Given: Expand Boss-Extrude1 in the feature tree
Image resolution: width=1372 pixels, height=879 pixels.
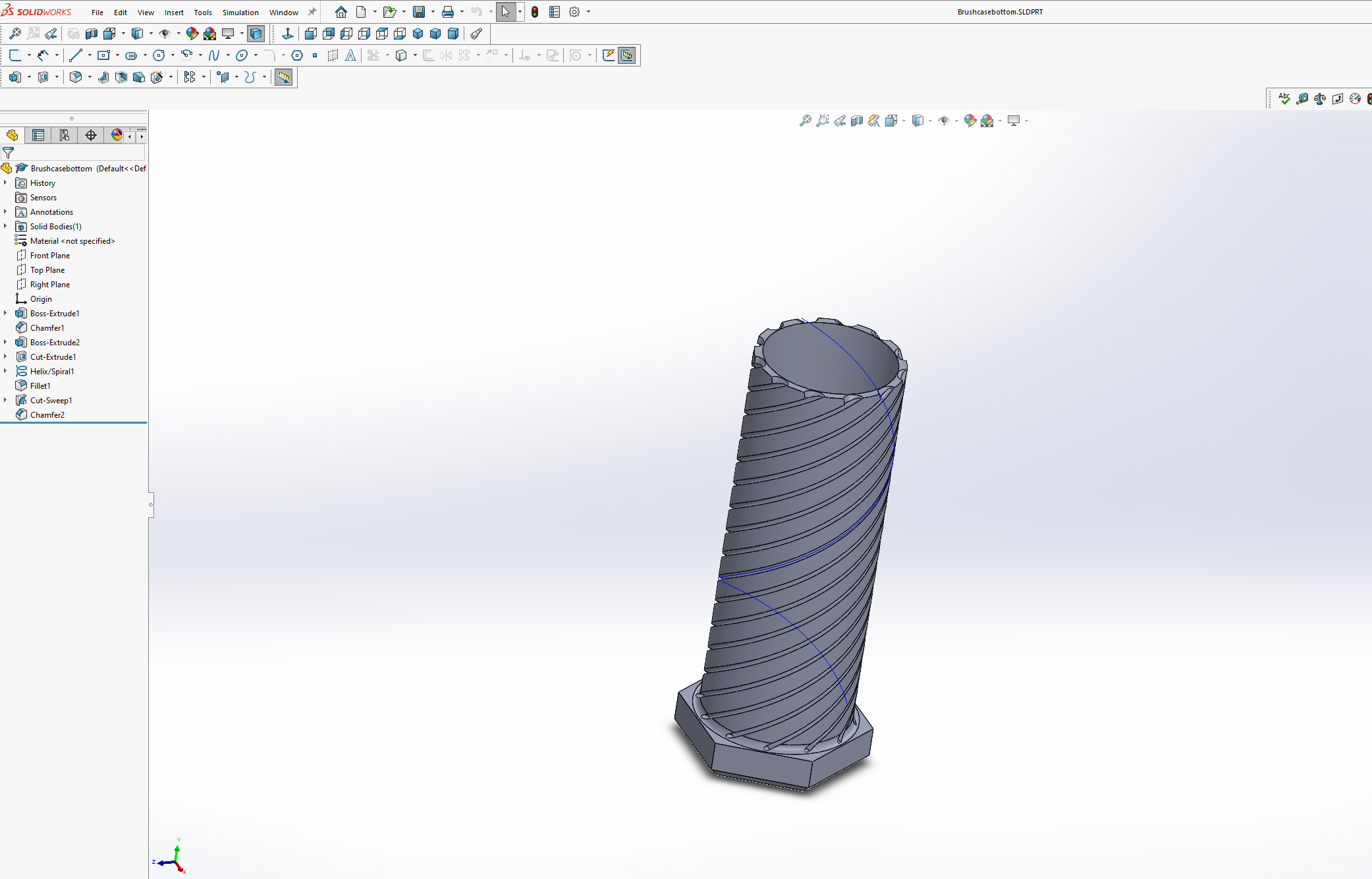Looking at the screenshot, I should 6,313.
